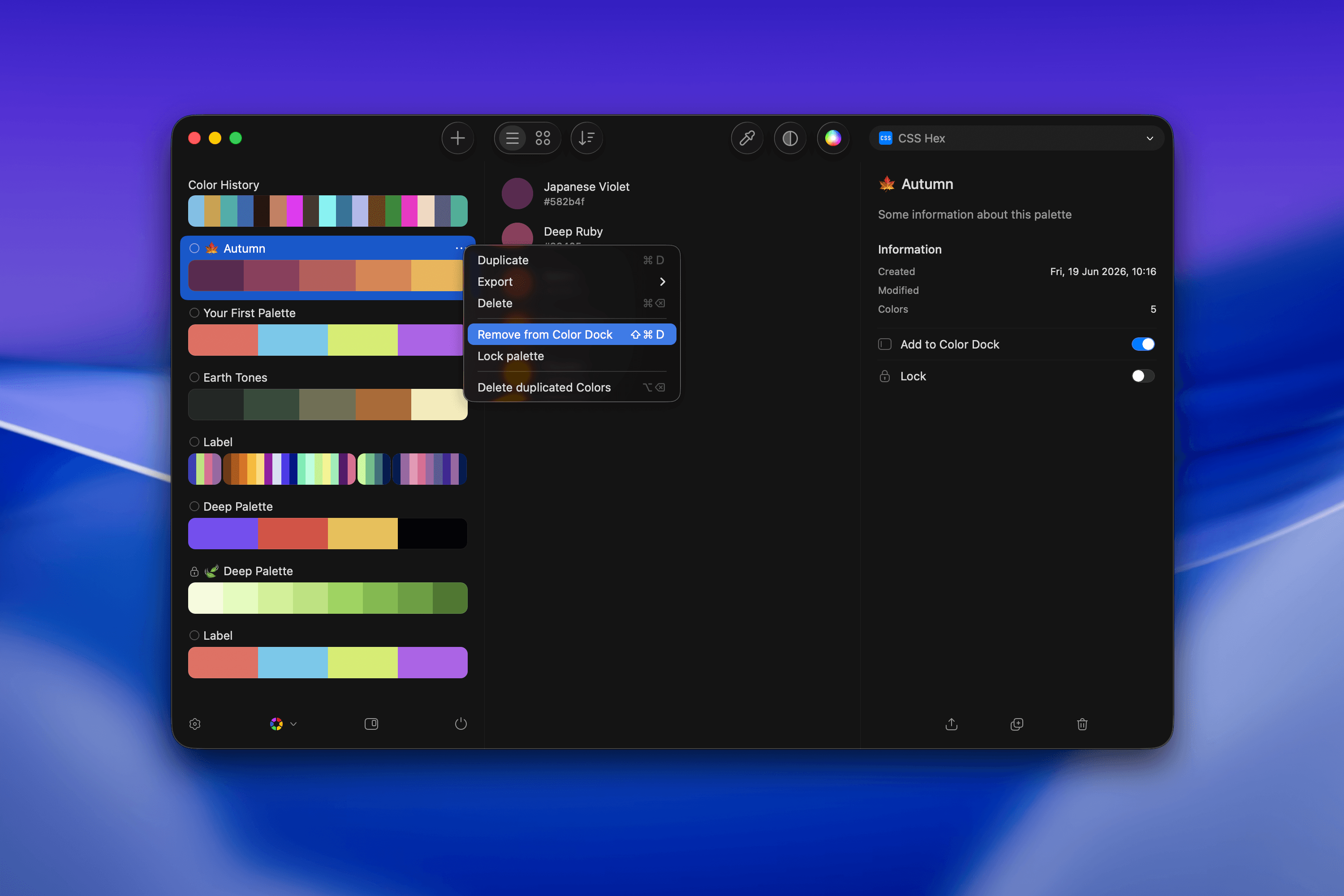
Task: Click the plus button to add palette
Action: pos(457,138)
